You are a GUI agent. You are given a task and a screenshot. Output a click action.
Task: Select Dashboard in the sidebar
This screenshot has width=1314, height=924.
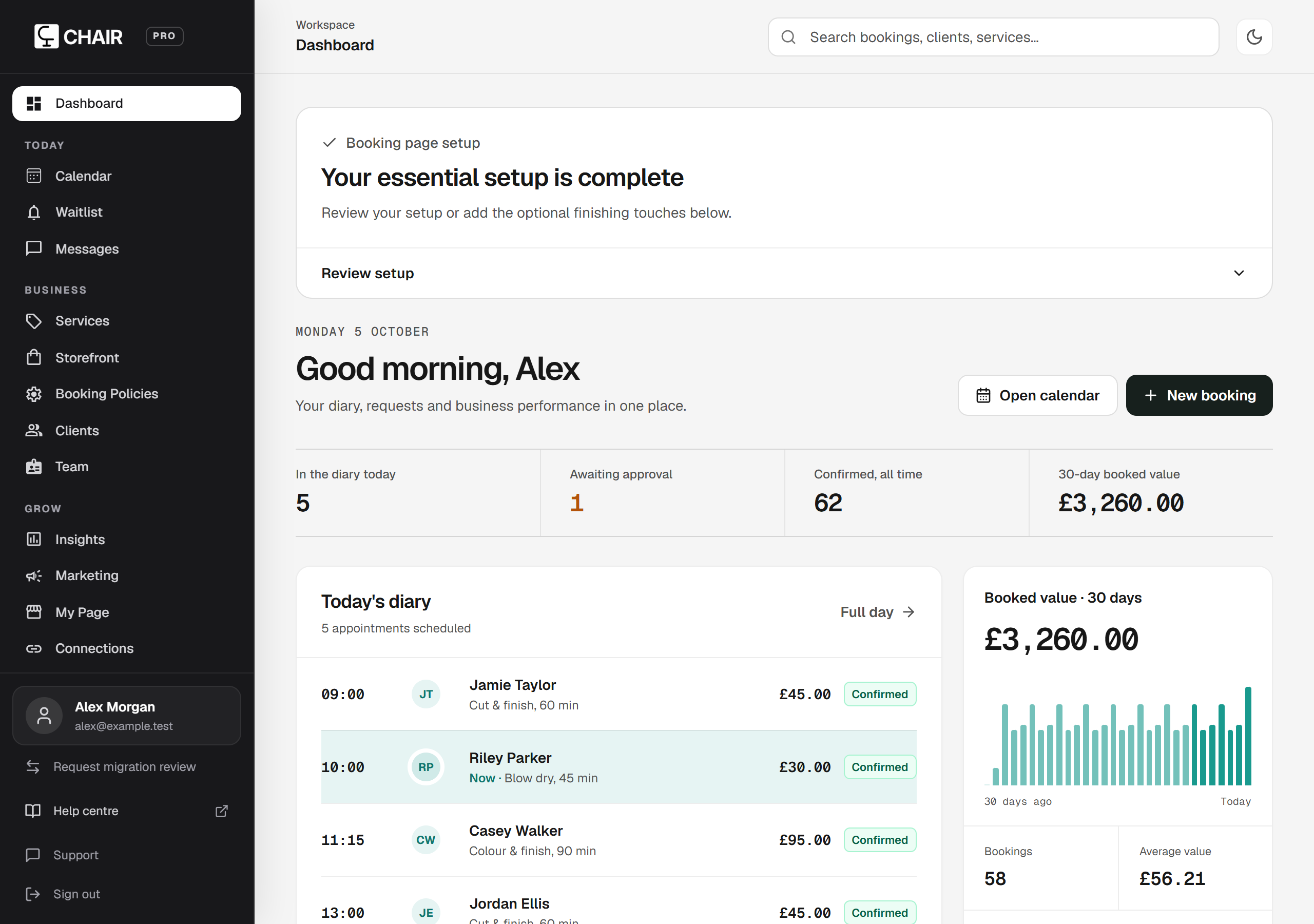coord(126,104)
